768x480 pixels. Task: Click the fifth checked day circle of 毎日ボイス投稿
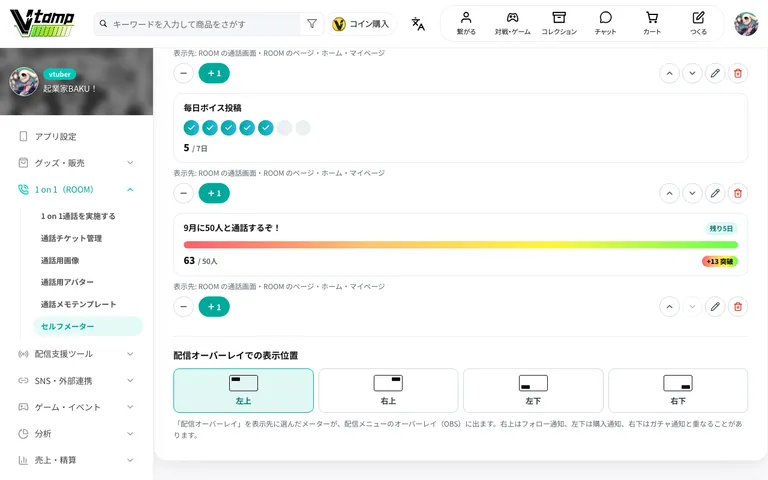(x=265, y=128)
